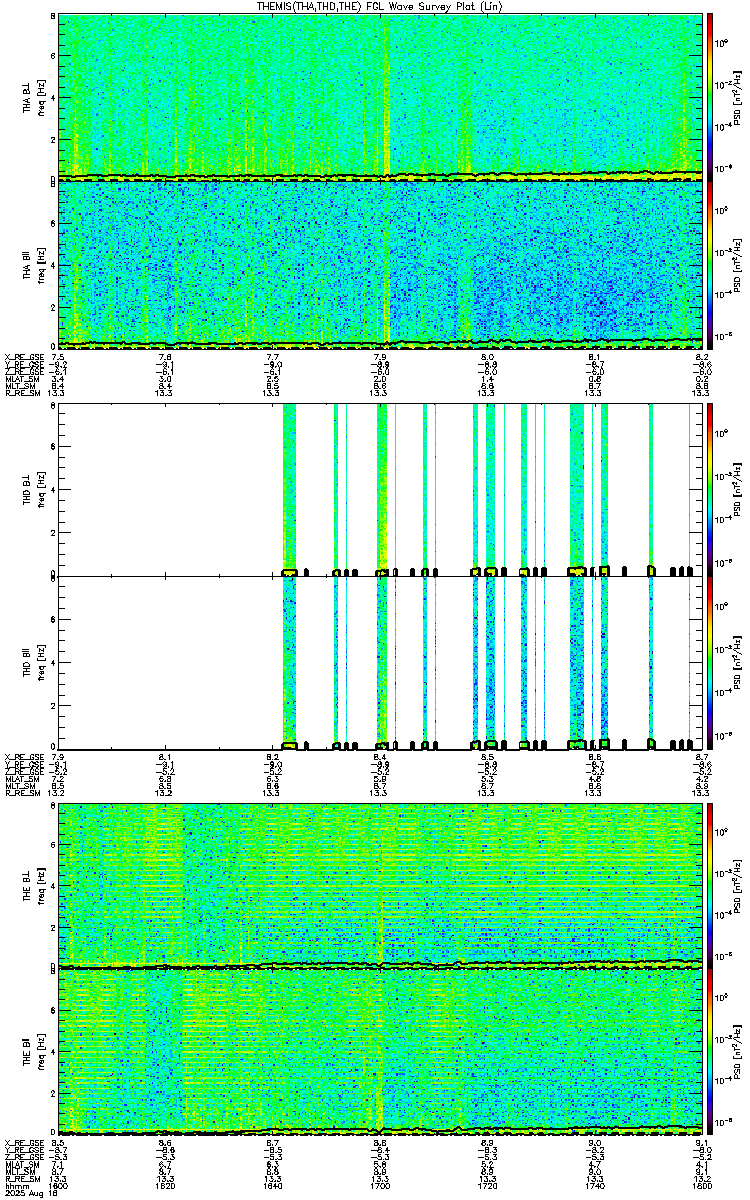750x1200 pixels.
Task: Click X_RE_GSE value 8.4 under THD panels
Action: click(x=380, y=757)
